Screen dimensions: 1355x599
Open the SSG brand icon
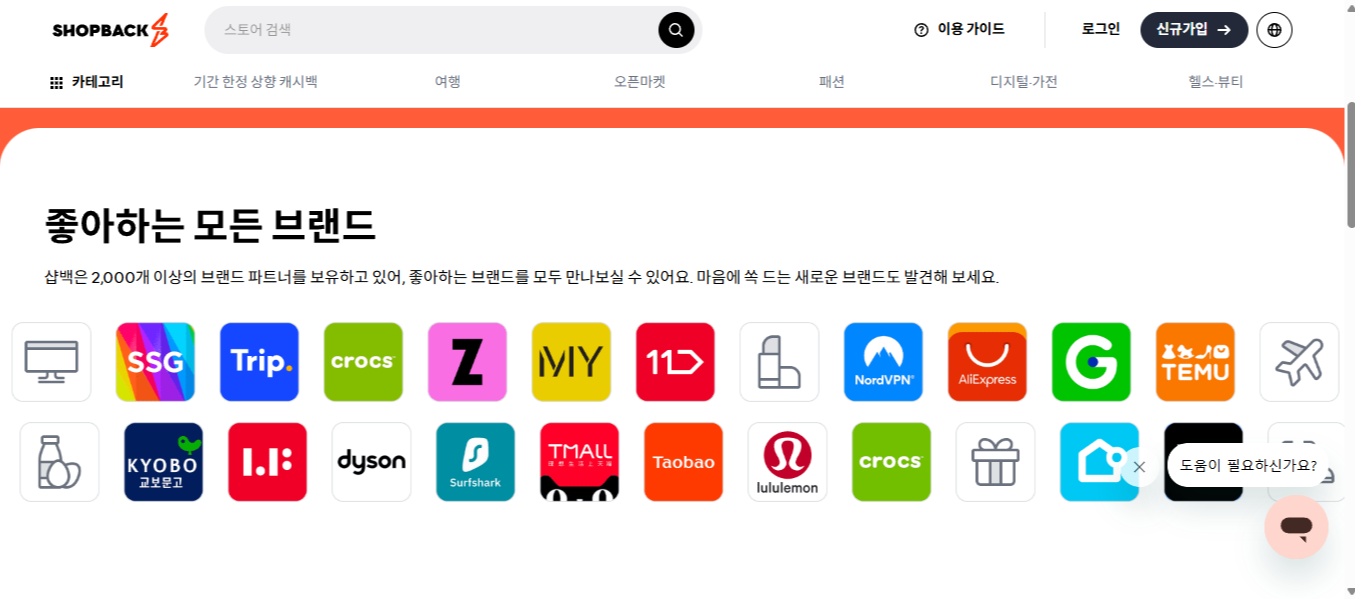(155, 362)
